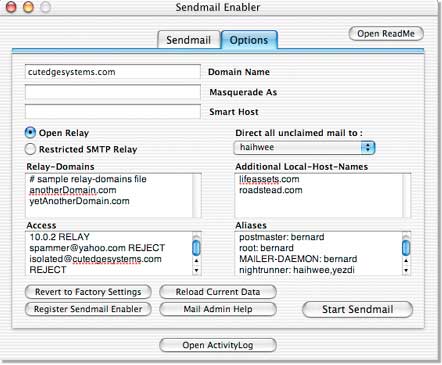Click the Aliases list scrollbar thumb
The width and height of the screenshot is (442, 365).
(x=406, y=248)
